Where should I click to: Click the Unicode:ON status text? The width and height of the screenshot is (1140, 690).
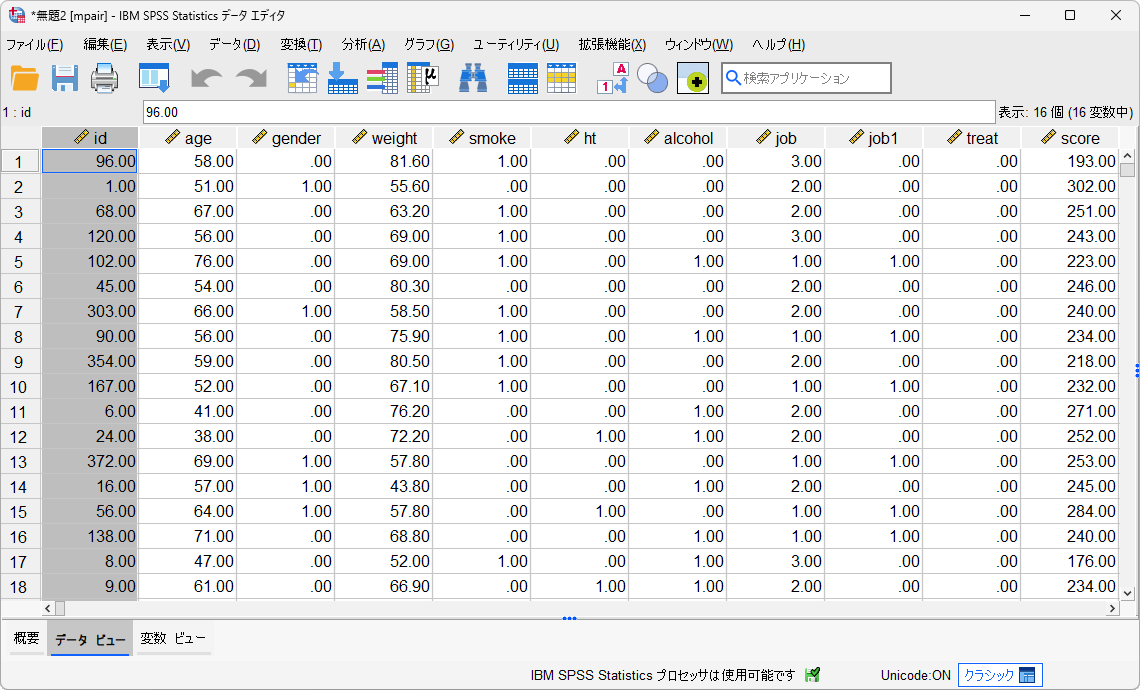(915, 675)
